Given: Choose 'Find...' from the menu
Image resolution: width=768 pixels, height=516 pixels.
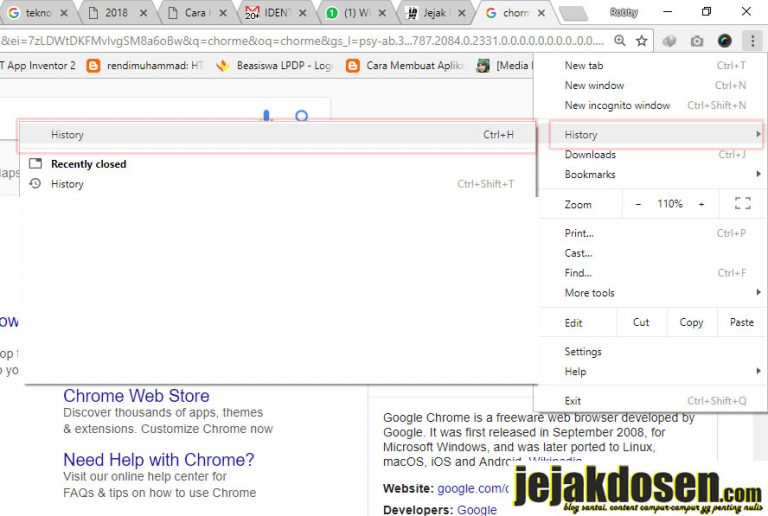Looking at the screenshot, I should [650, 273].
